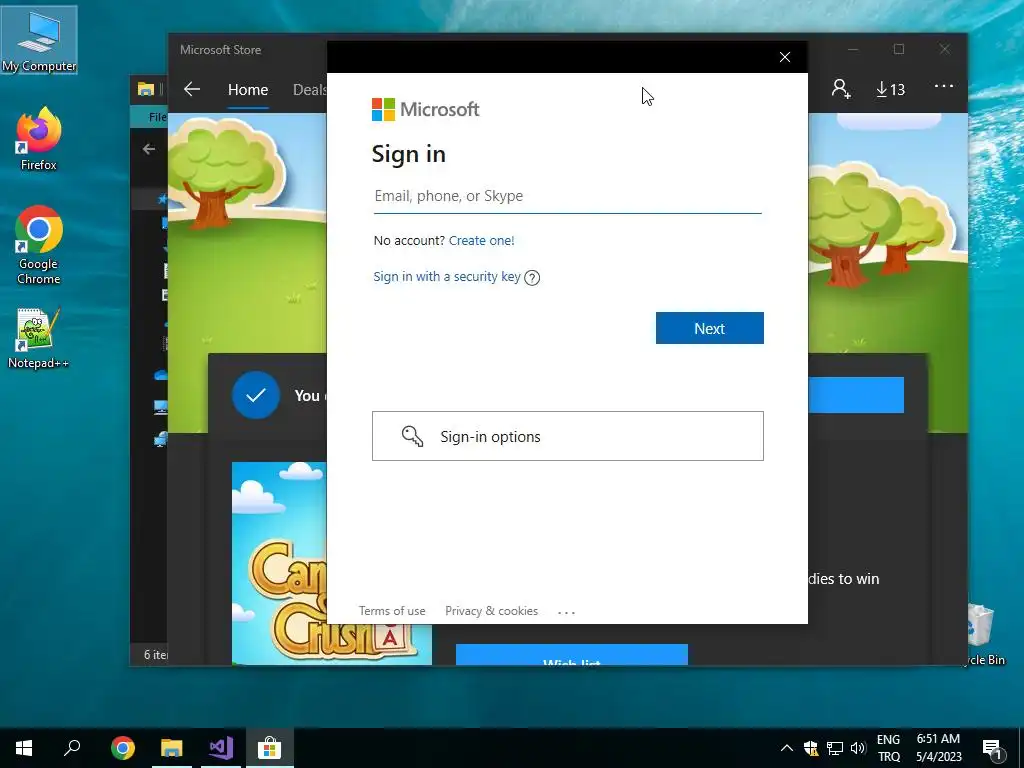This screenshot has height=768, width=1024.
Task: Go back in File Explorer window
Action: [x=149, y=149]
